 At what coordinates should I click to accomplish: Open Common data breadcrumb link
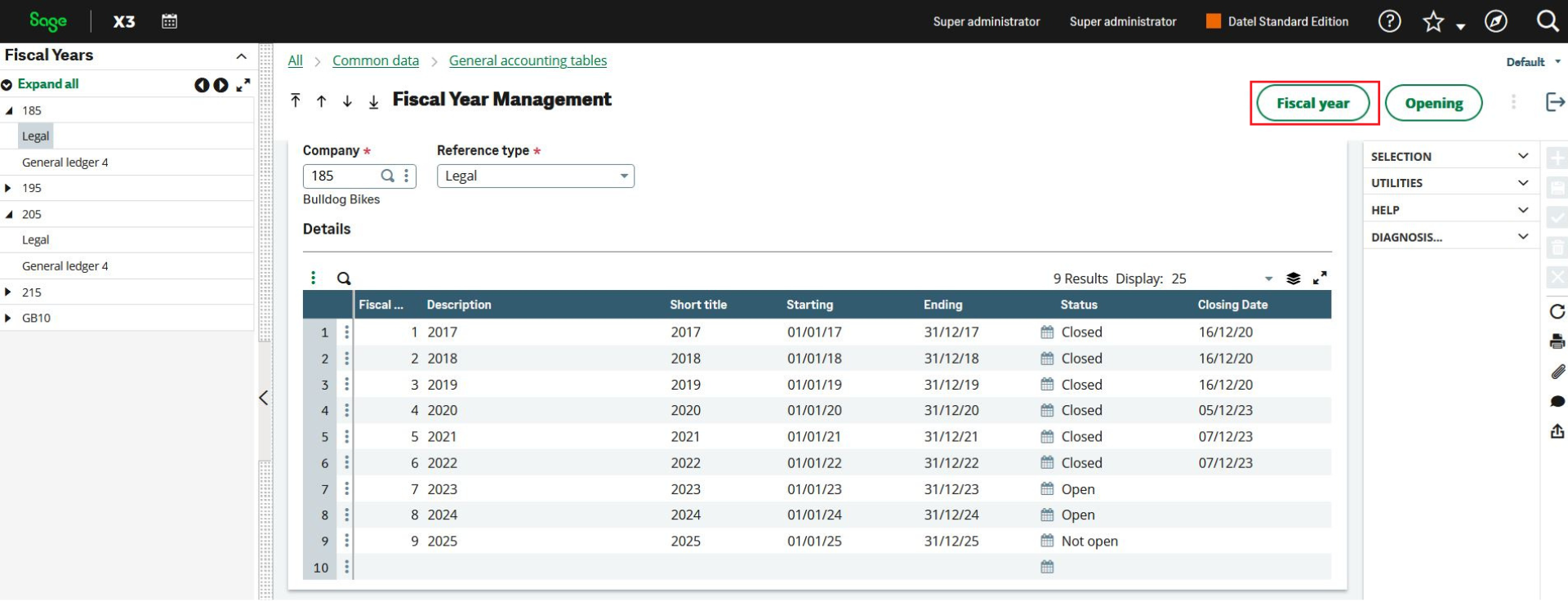(x=376, y=60)
